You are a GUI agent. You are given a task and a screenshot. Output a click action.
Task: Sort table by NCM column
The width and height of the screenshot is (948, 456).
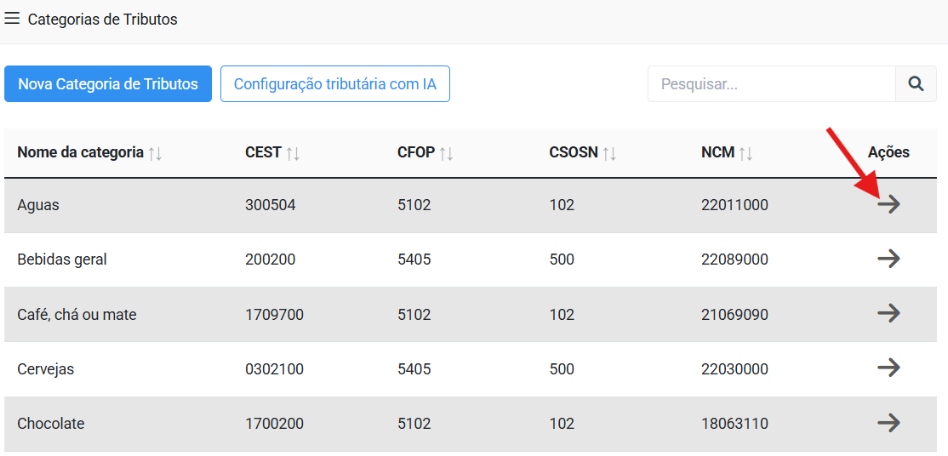[x=746, y=153]
